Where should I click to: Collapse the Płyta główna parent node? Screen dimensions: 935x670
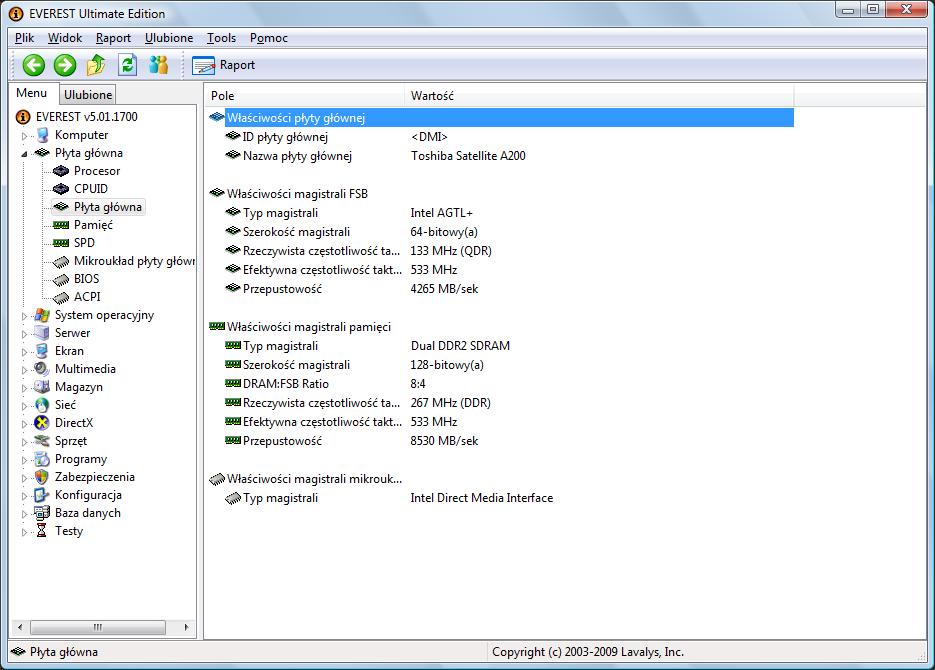pos(24,154)
